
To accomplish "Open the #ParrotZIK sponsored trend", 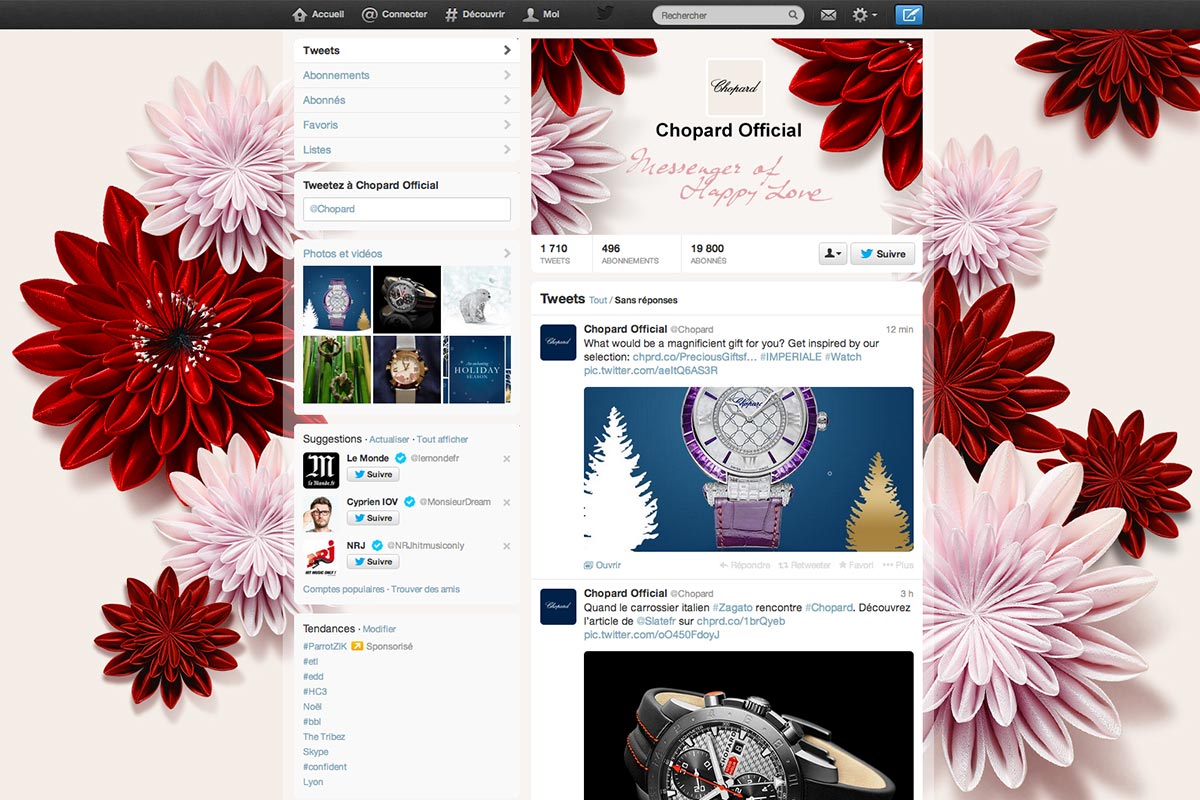I will (326, 646).
